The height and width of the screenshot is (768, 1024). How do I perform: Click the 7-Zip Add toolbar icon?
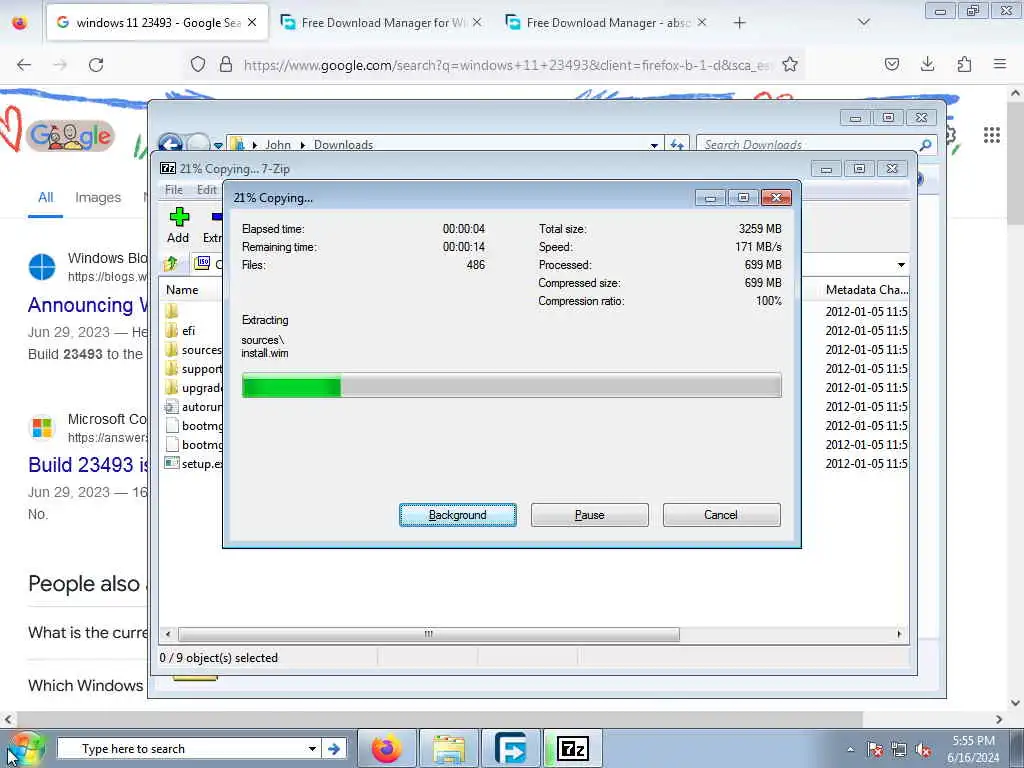tap(178, 225)
